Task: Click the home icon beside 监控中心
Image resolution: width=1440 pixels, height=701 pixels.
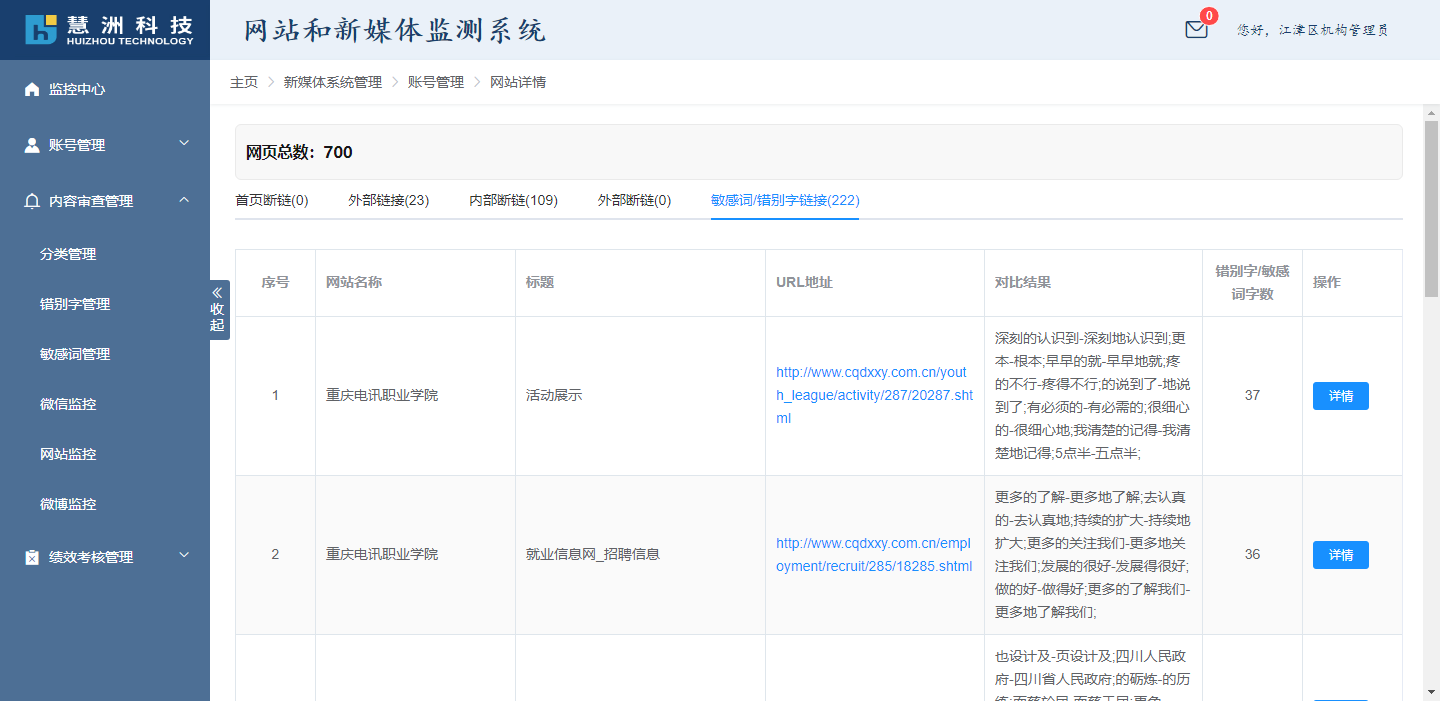Action: pyautogui.click(x=32, y=89)
